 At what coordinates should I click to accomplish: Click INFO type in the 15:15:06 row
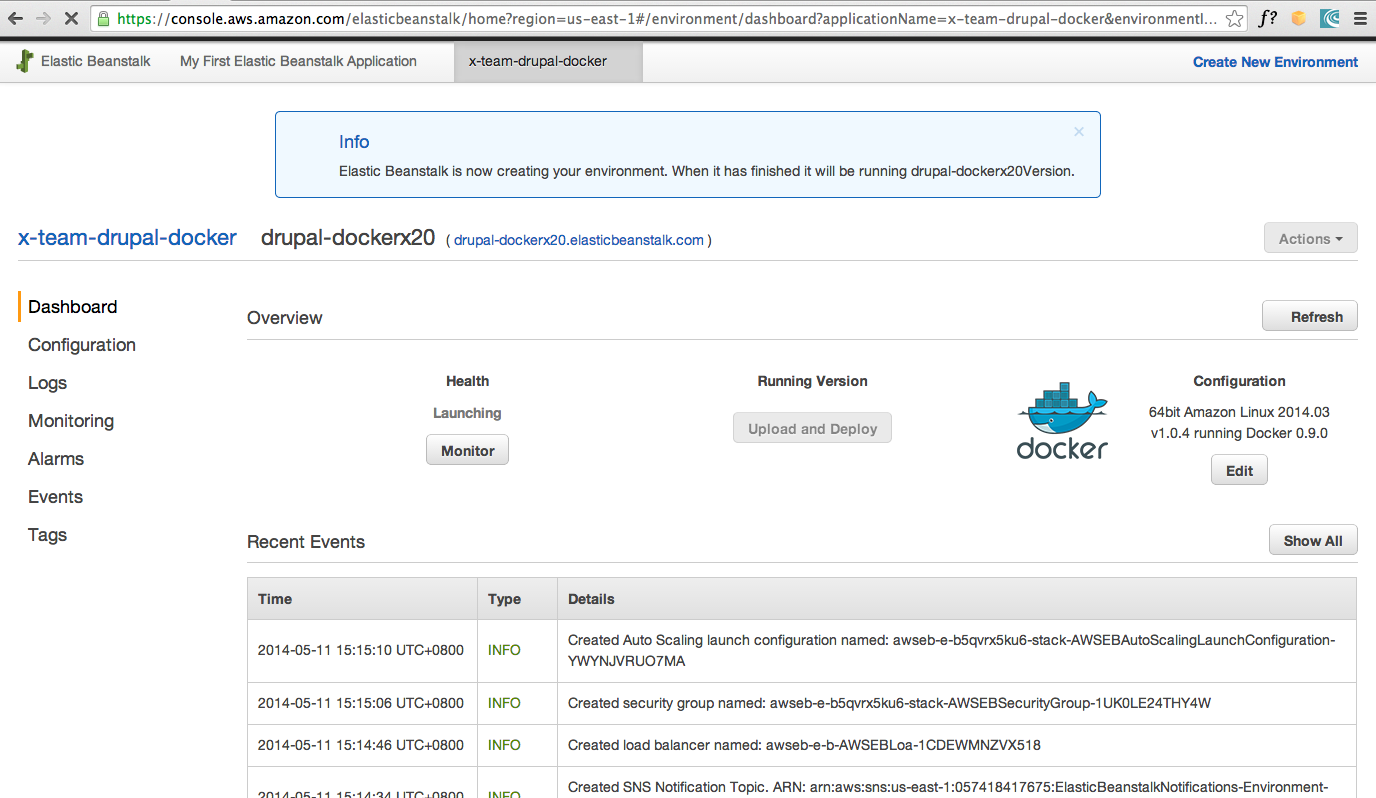point(504,703)
